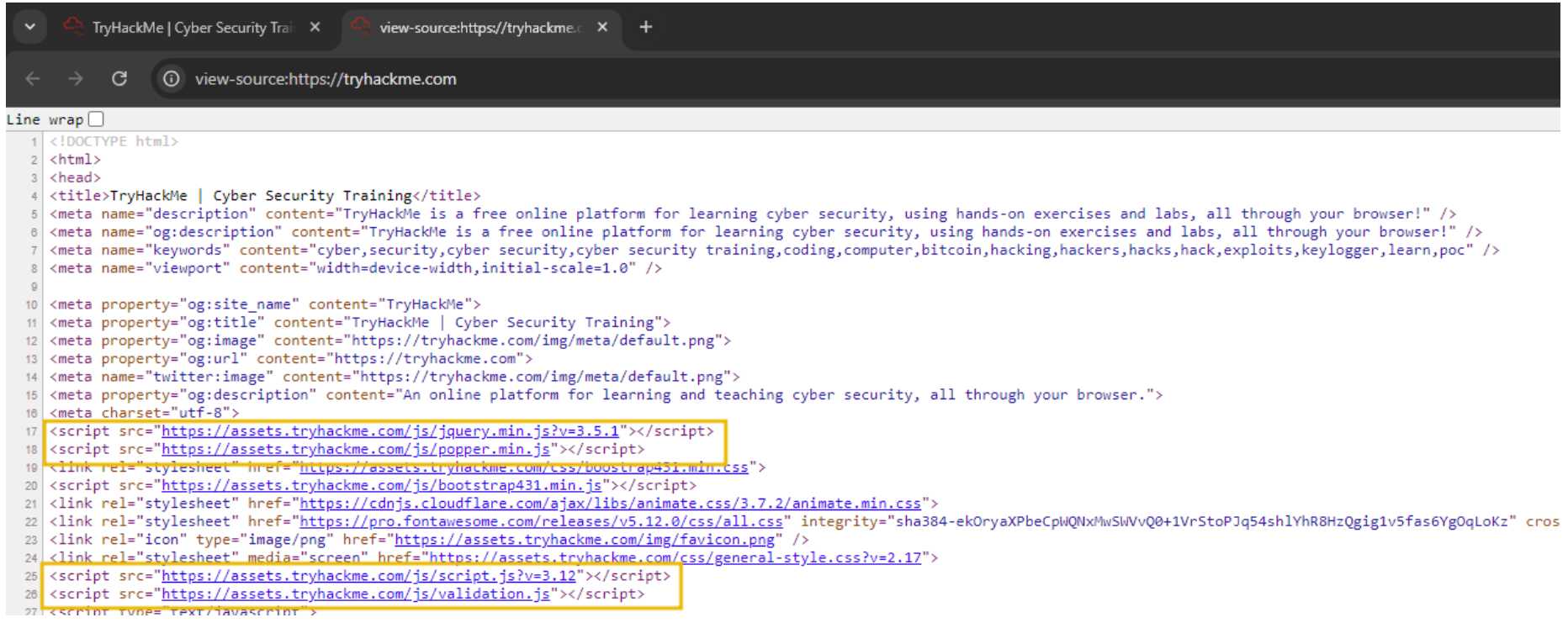Click the meta name="twitter:image" line
Viewport: 1568px width, 644px height.
coord(395,377)
